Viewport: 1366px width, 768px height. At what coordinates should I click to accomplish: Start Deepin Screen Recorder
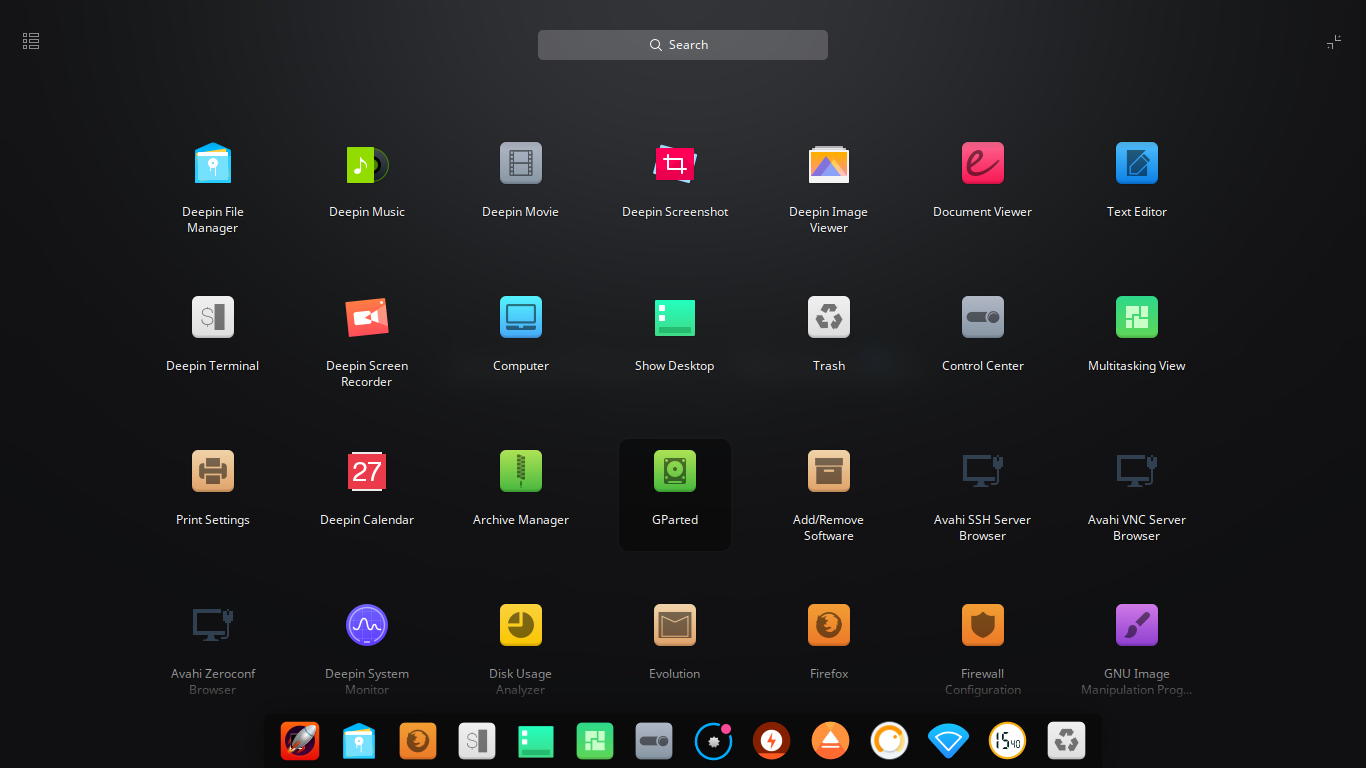367,317
